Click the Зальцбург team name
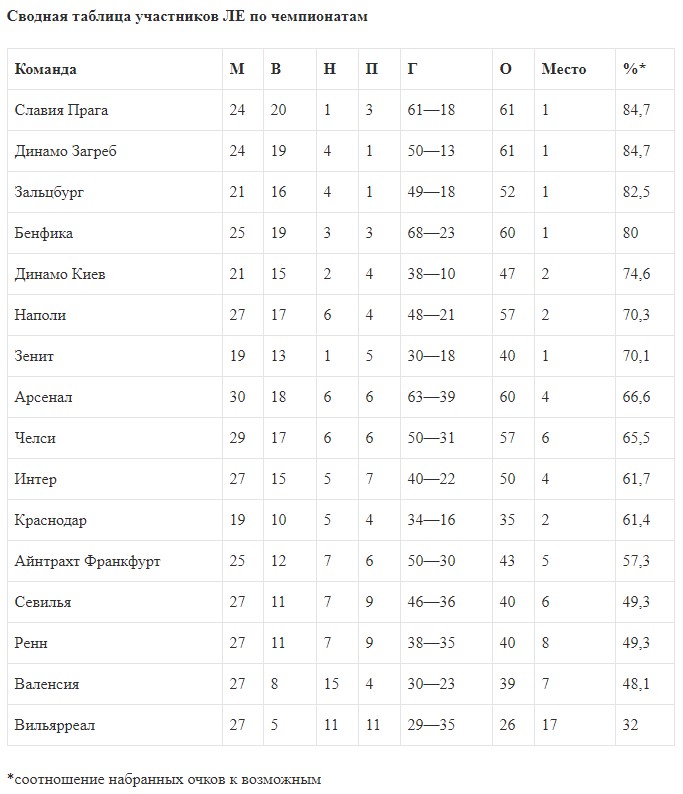The width and height of the screenshot is (683, 794). pyautogui.click(x=50, y=192)
